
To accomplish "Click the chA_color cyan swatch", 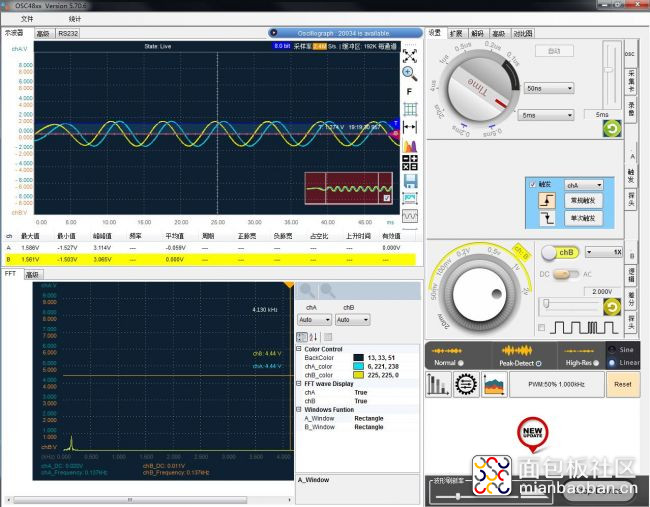I will click(358, 366).
